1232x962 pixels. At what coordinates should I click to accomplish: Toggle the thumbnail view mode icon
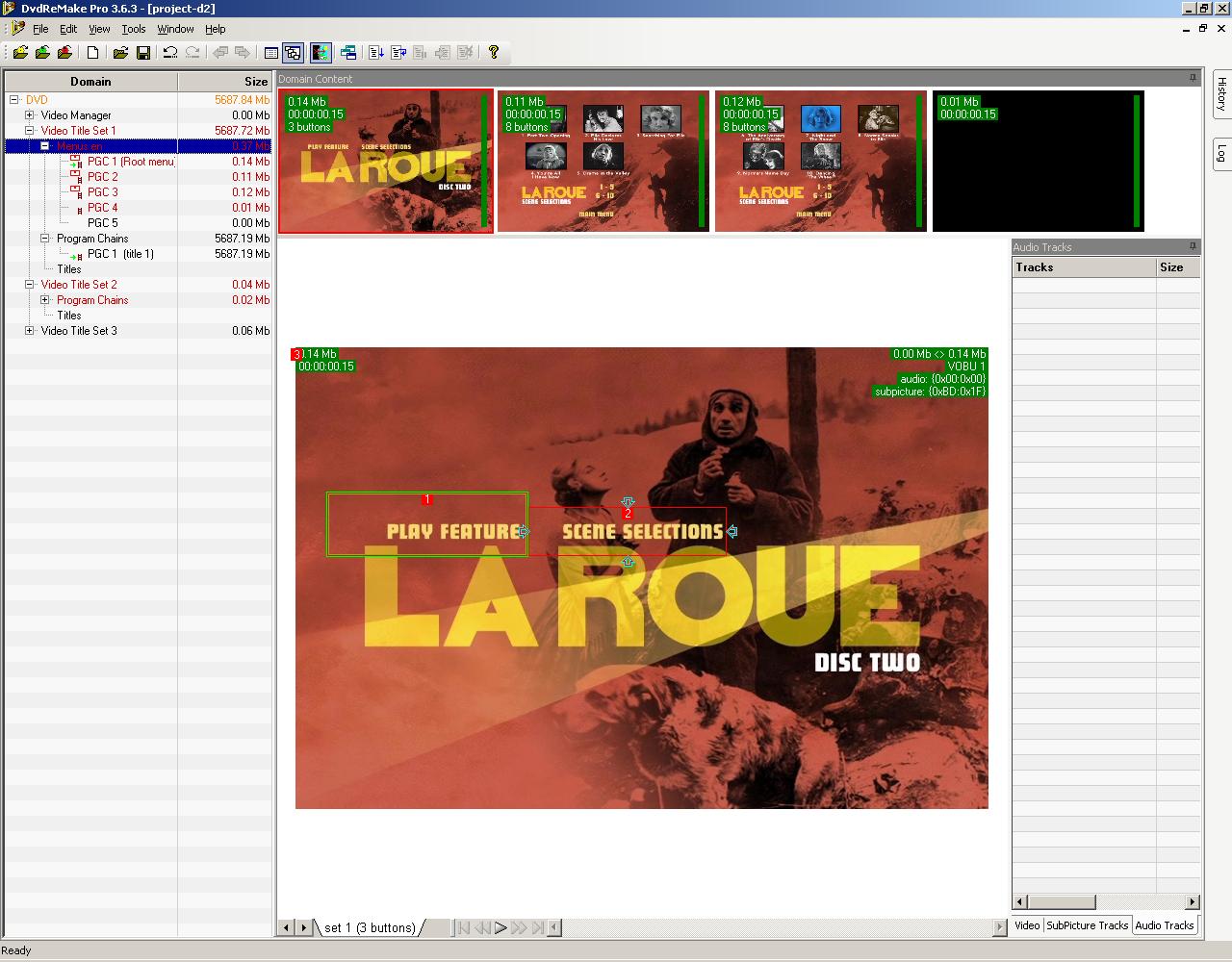[294, 53]
